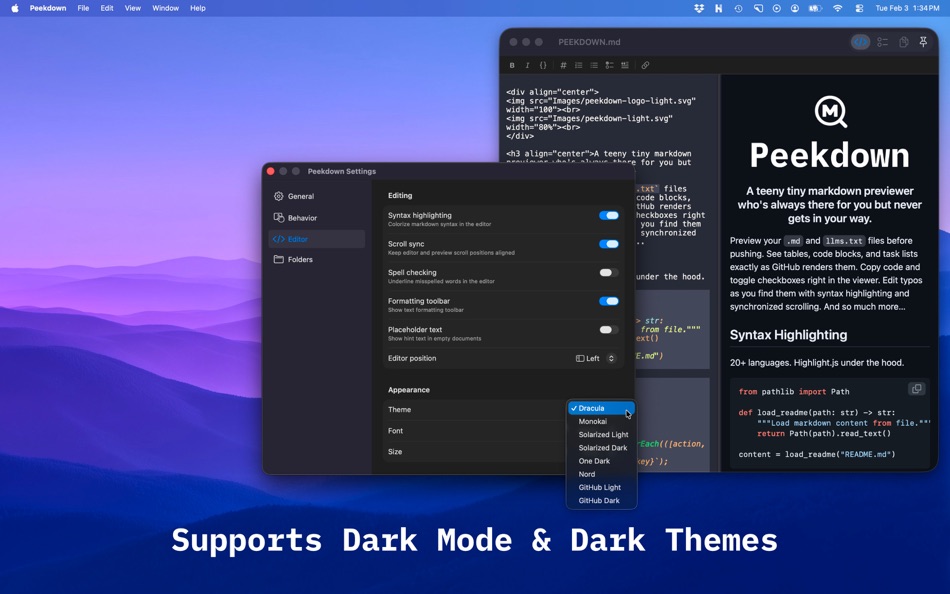Insert block quote from editor toolbar
This screenshot has height=594, width=950.
point(625,65)
